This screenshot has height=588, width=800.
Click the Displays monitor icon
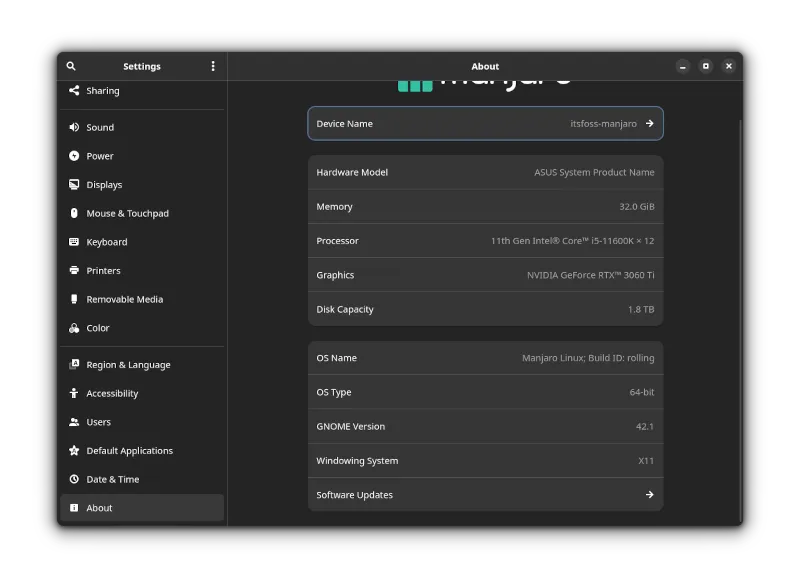click(72, 185)
